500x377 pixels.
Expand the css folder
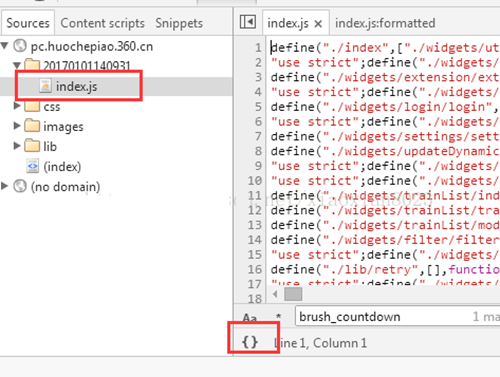pos(17,106)
